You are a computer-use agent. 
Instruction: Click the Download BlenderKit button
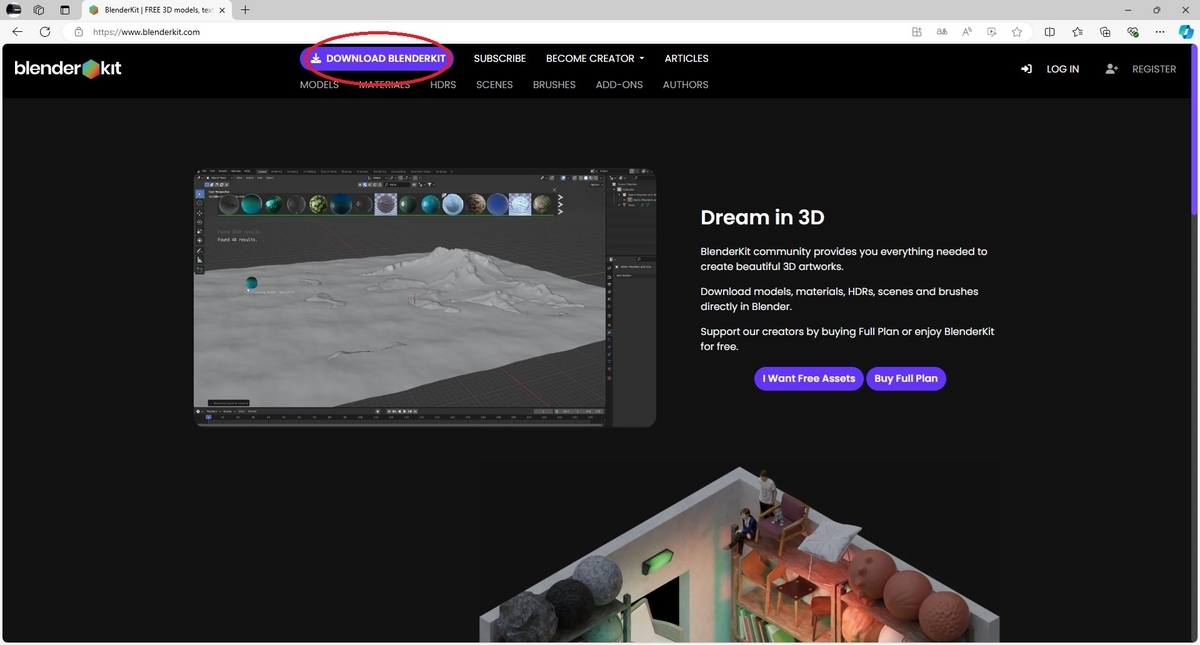377,58
